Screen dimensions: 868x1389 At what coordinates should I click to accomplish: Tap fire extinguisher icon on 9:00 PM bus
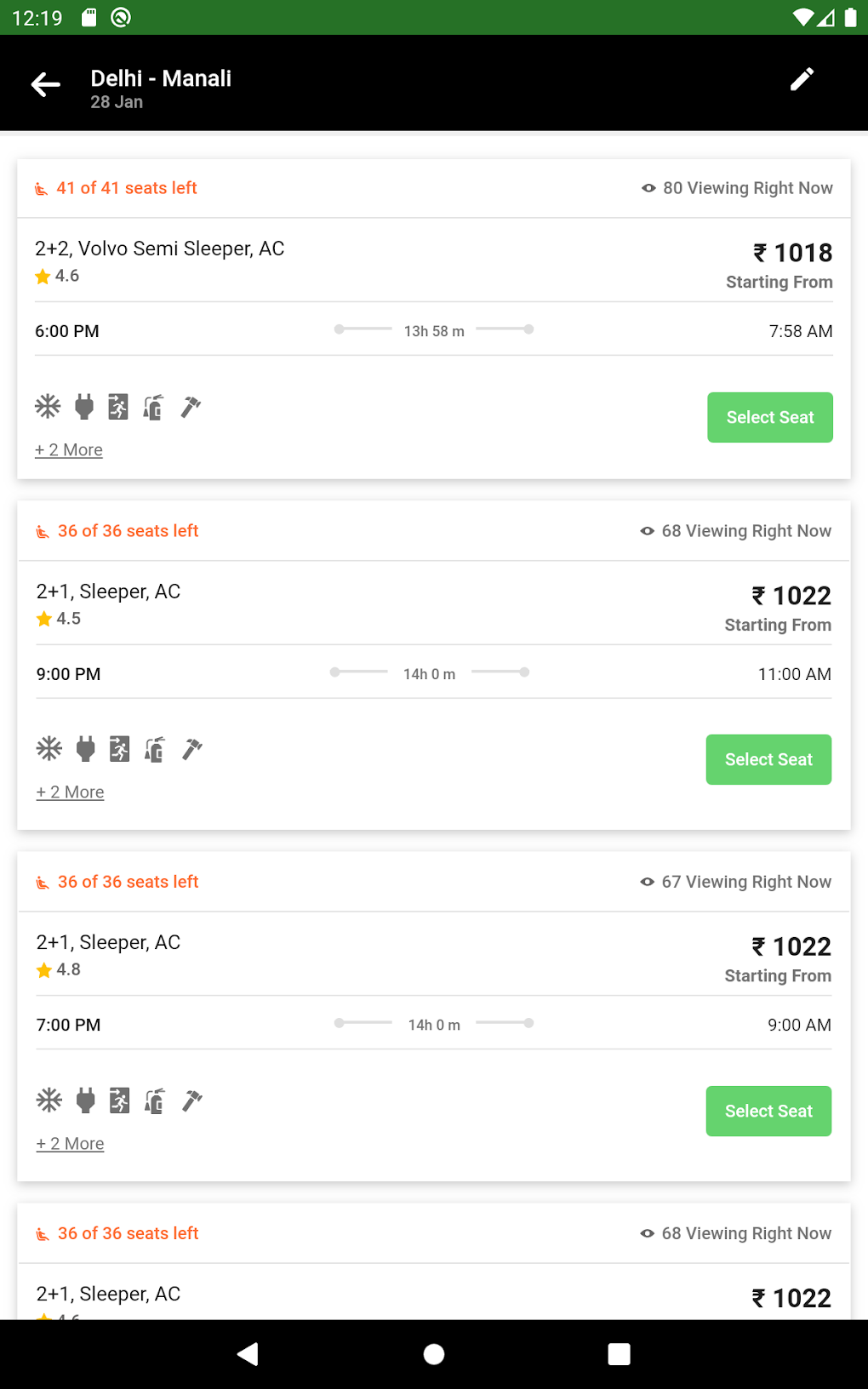coord(155,749)
